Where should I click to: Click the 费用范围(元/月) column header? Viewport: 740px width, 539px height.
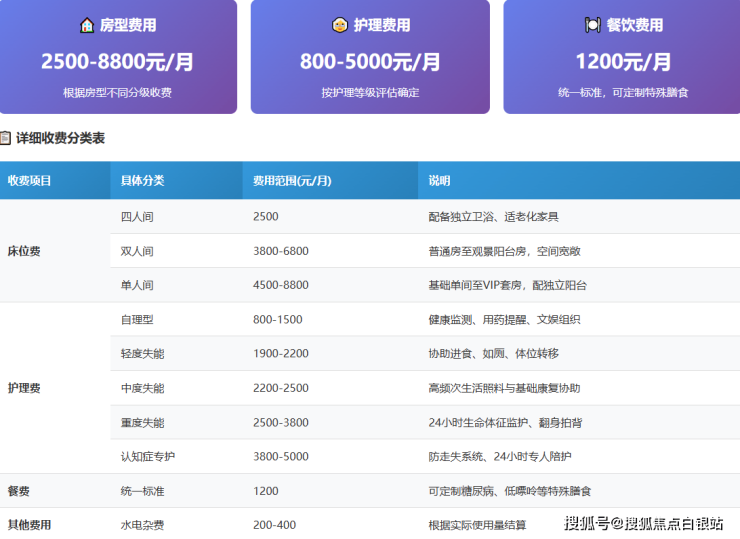click(x=292, y=181)
